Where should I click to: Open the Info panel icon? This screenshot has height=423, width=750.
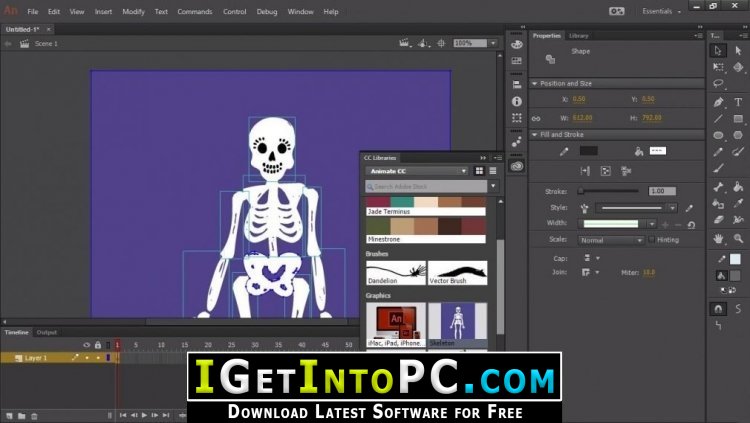click(517, 101)
